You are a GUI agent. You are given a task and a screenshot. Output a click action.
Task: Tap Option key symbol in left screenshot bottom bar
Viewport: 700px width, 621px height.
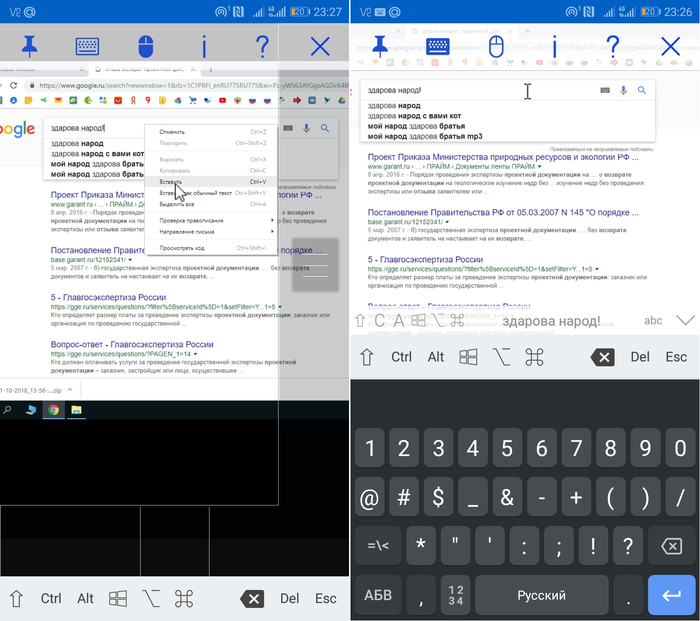coord(151,599)
